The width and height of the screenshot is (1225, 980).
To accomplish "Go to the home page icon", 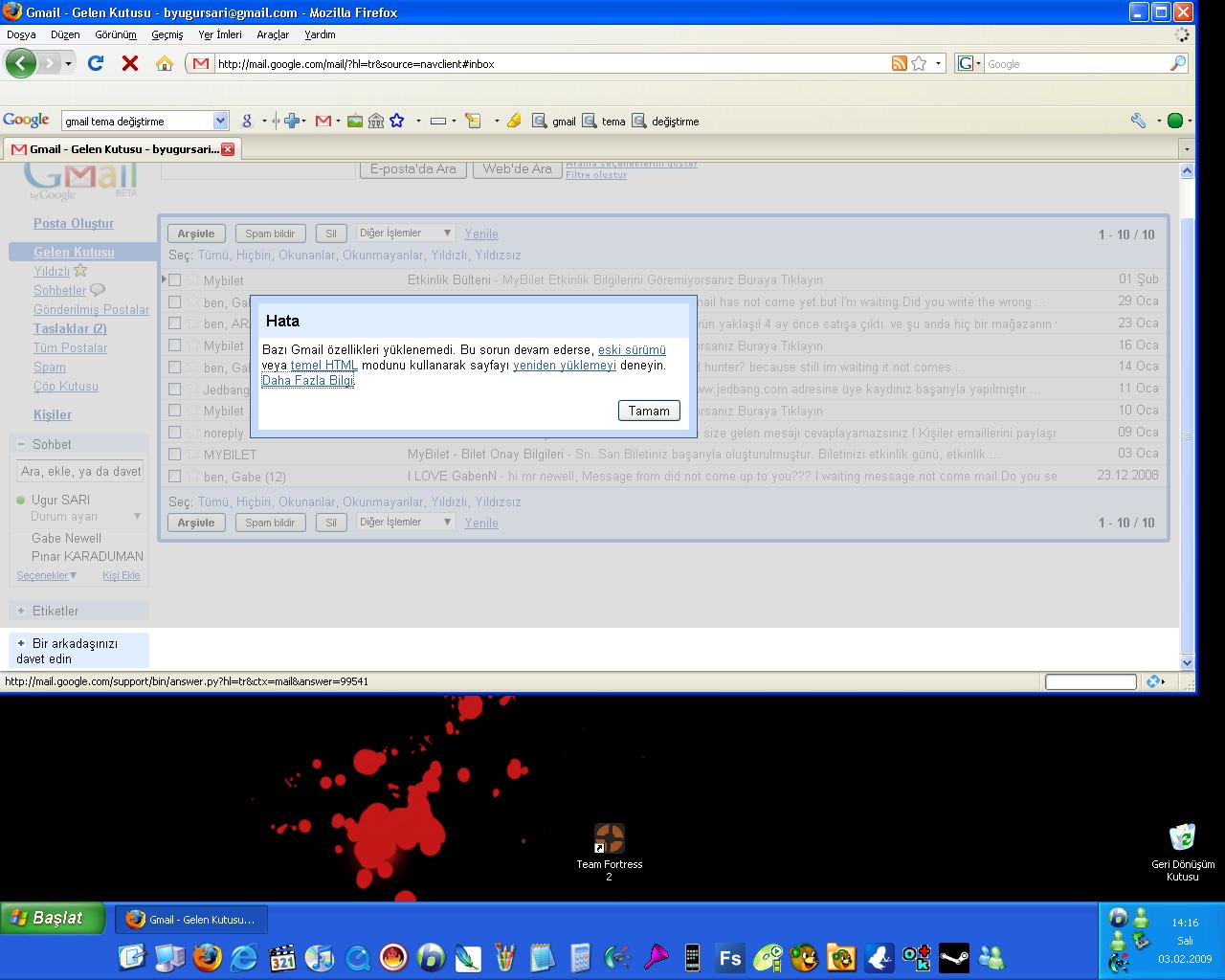I will (x=165, y=64).
